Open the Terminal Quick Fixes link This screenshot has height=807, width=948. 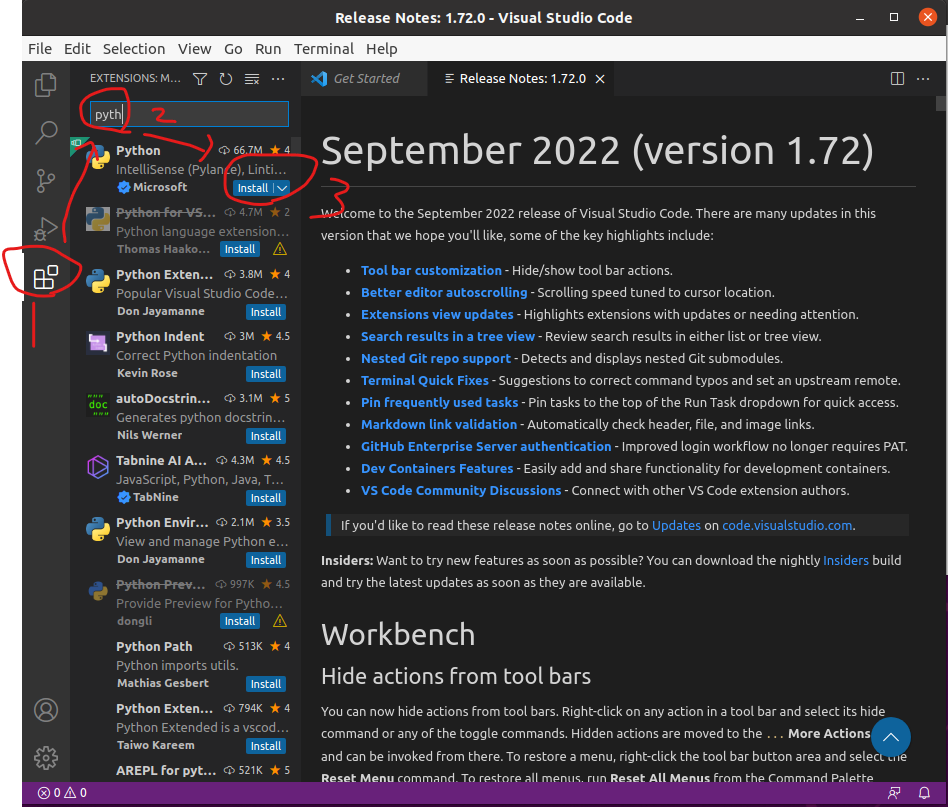pos(424,380)
